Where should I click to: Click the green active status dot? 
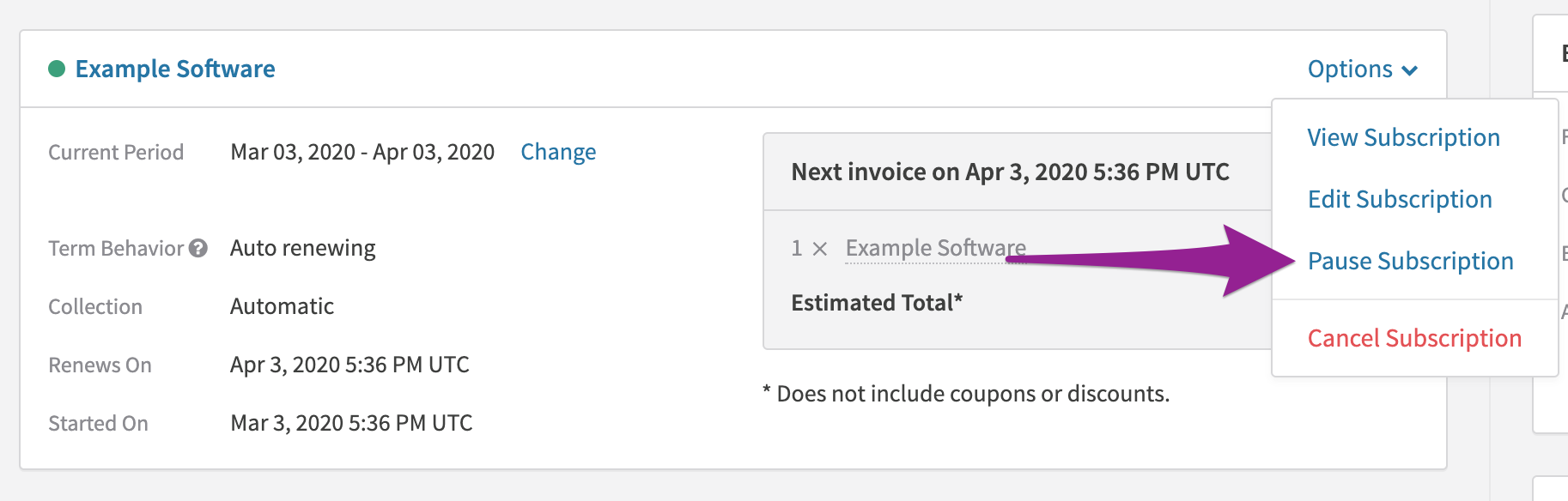tap(57, 69)
